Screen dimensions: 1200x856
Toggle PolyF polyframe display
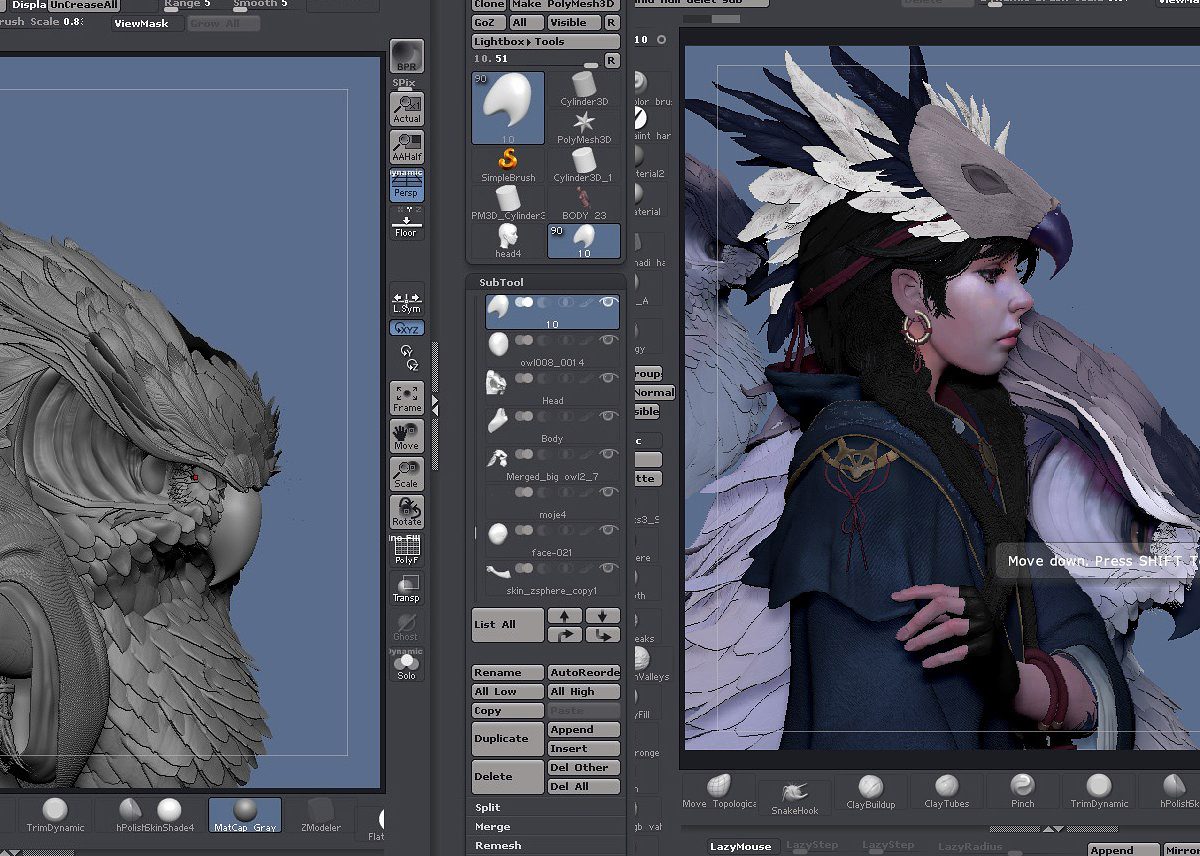(406, 550)
